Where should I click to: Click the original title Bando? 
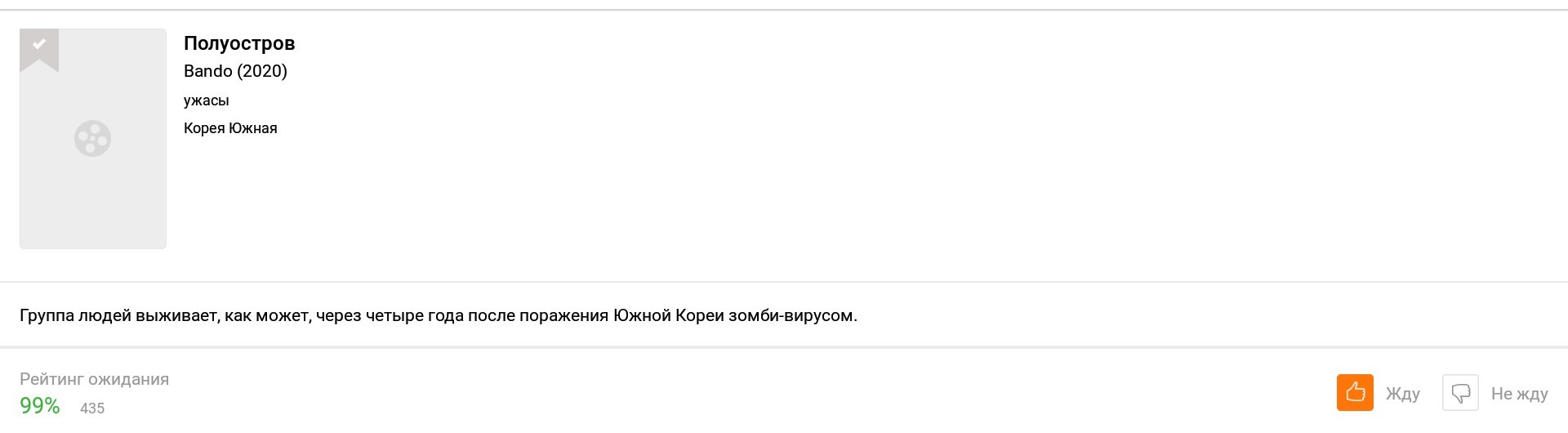tap(208, 71)
